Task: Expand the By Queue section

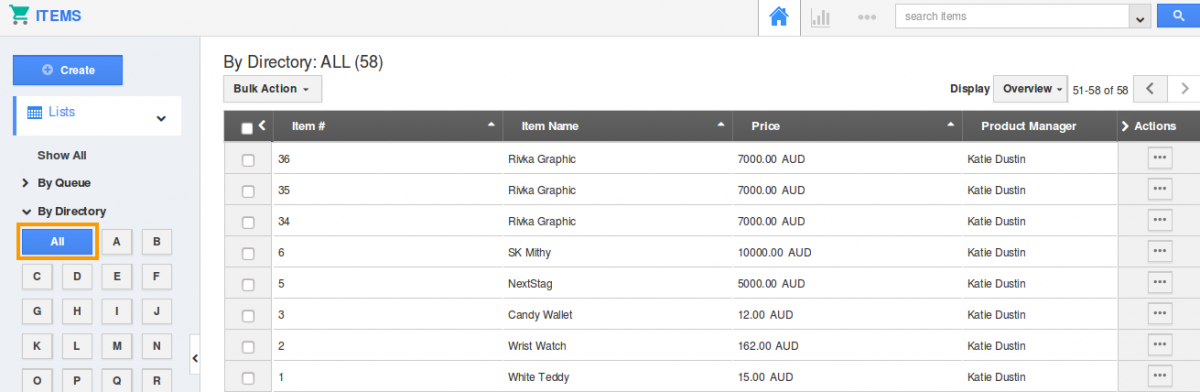Action: pos(57,183)
